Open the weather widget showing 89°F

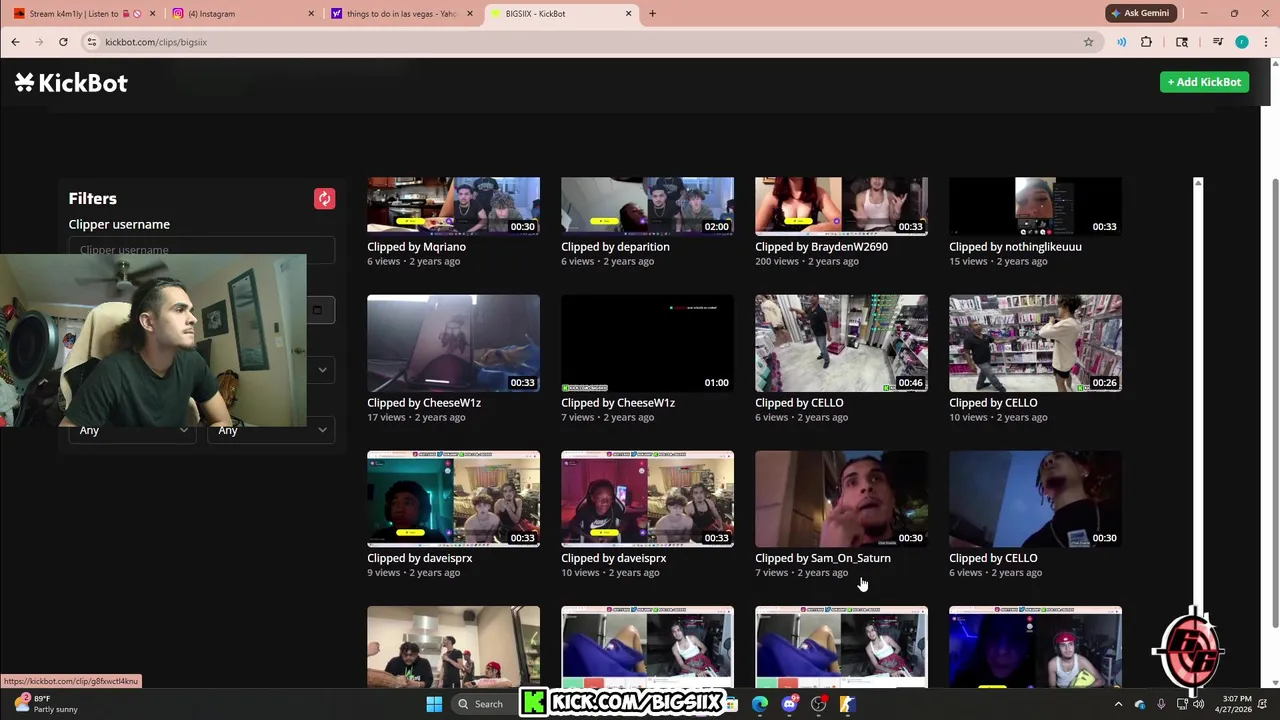45,703
